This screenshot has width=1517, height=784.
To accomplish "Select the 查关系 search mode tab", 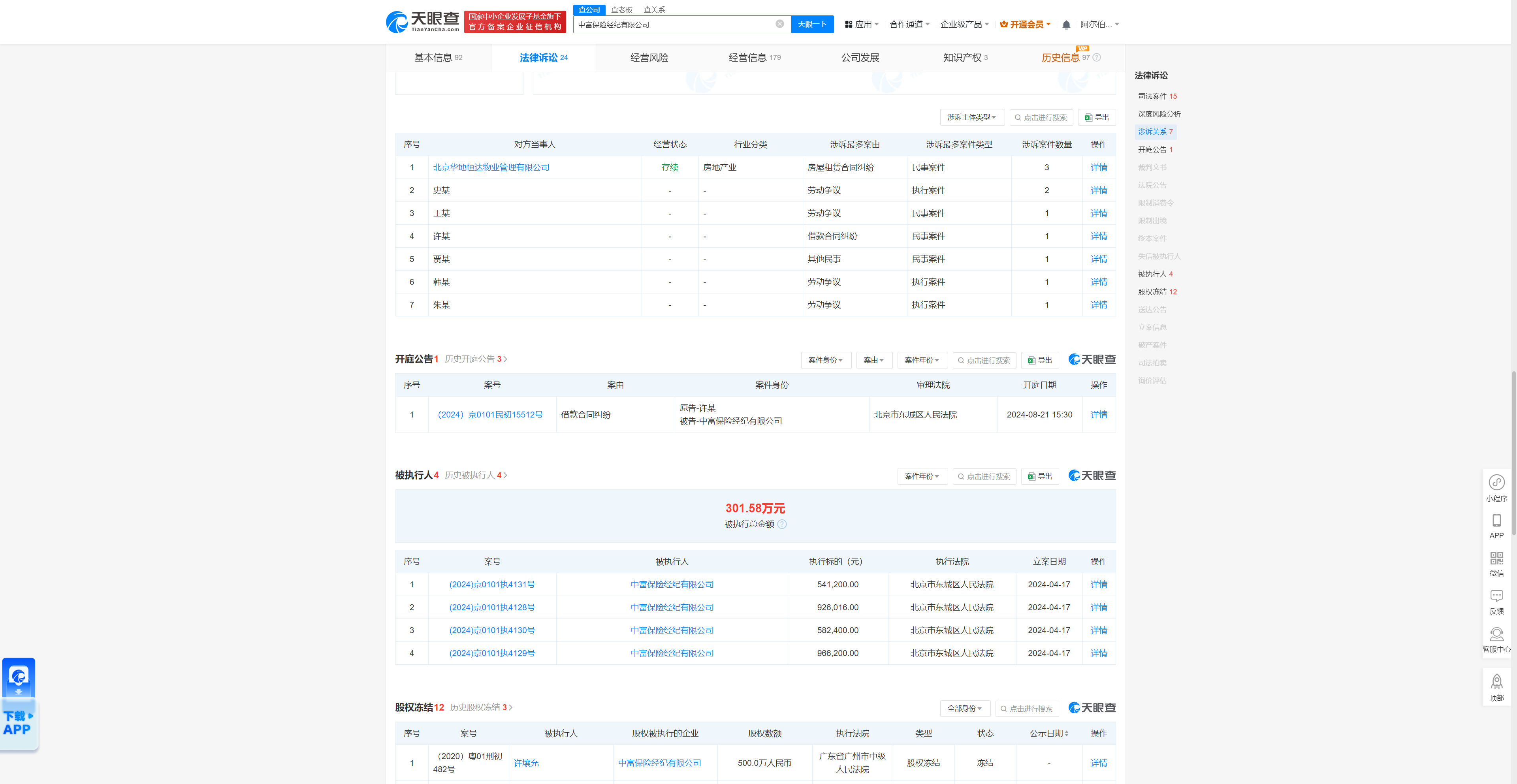I will [x=654, y=9].
